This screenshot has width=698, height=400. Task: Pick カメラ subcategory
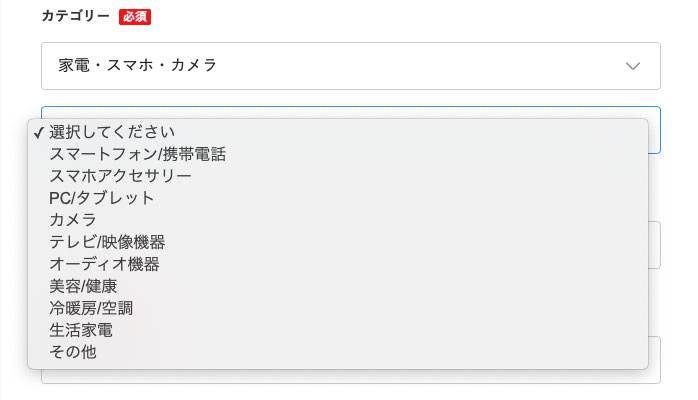(x=337, y=220)
